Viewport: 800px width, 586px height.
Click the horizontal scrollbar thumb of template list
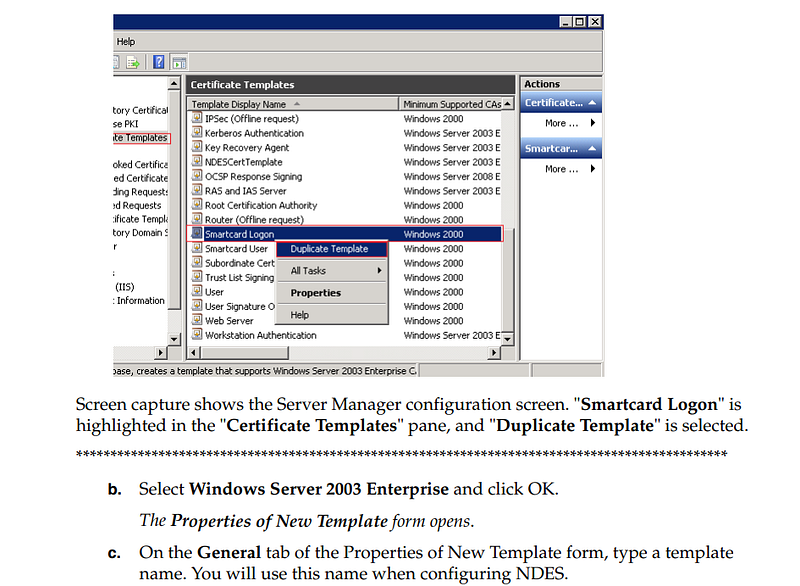(x=244, y=352)
